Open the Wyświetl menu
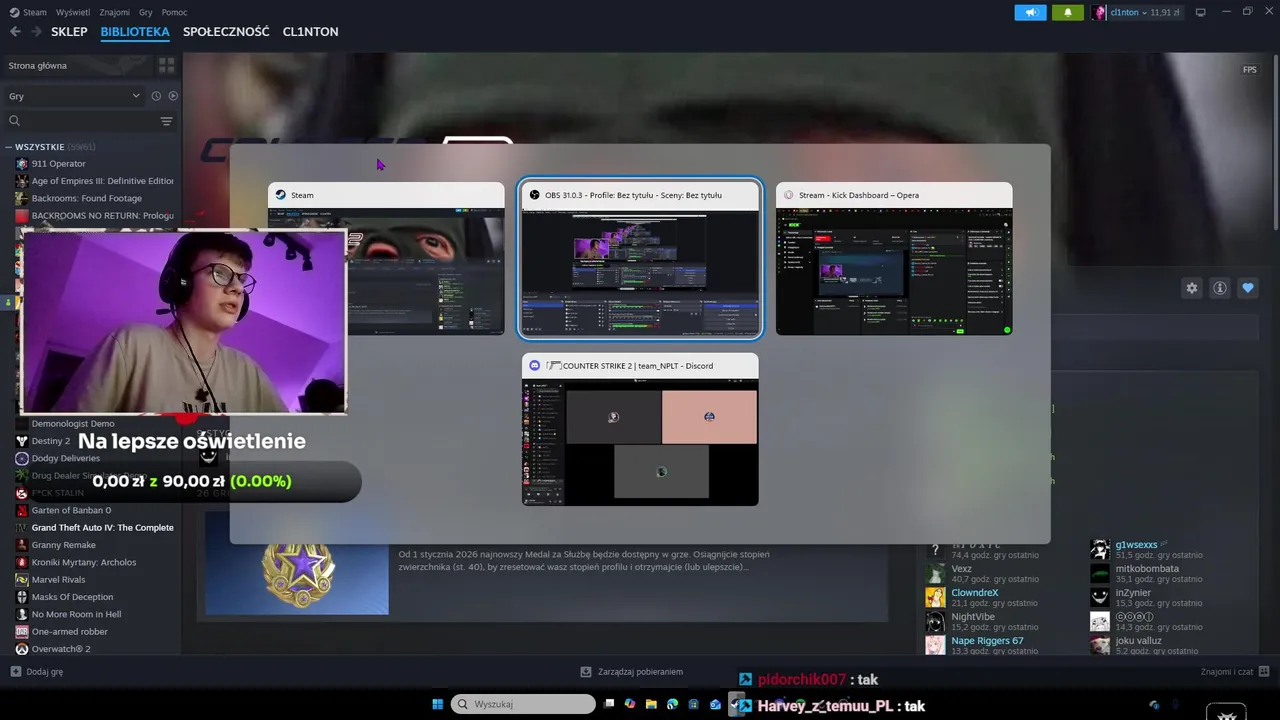This screenshot has width=1280, height=720. click(72, 12)
